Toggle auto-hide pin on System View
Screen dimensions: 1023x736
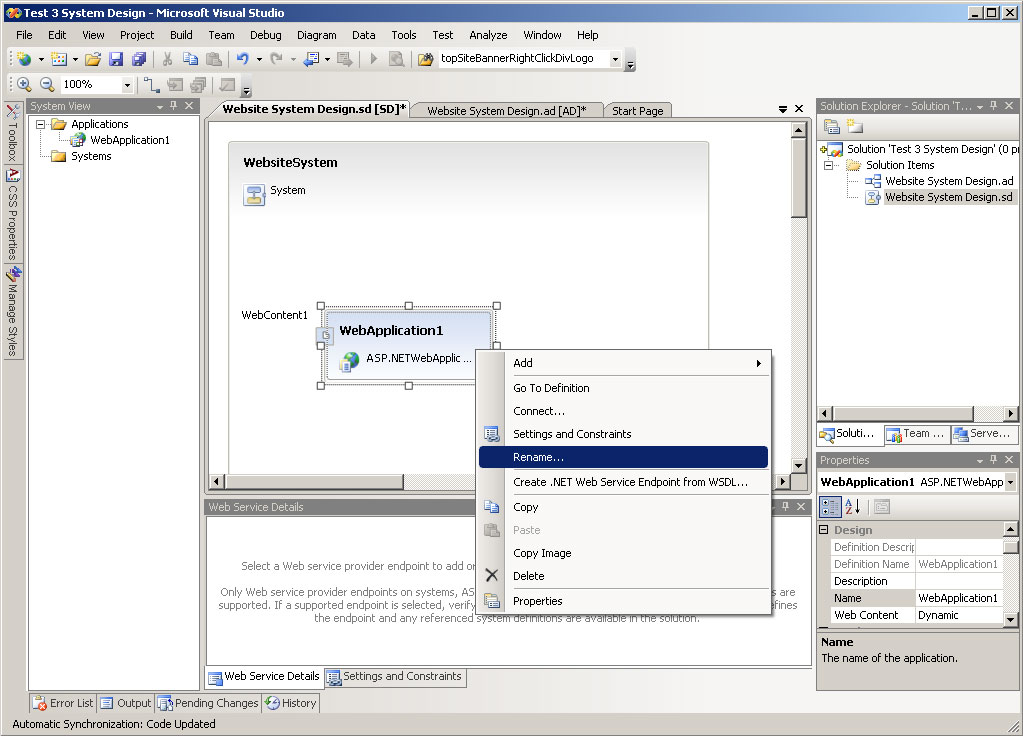click(x=174, y=106)
